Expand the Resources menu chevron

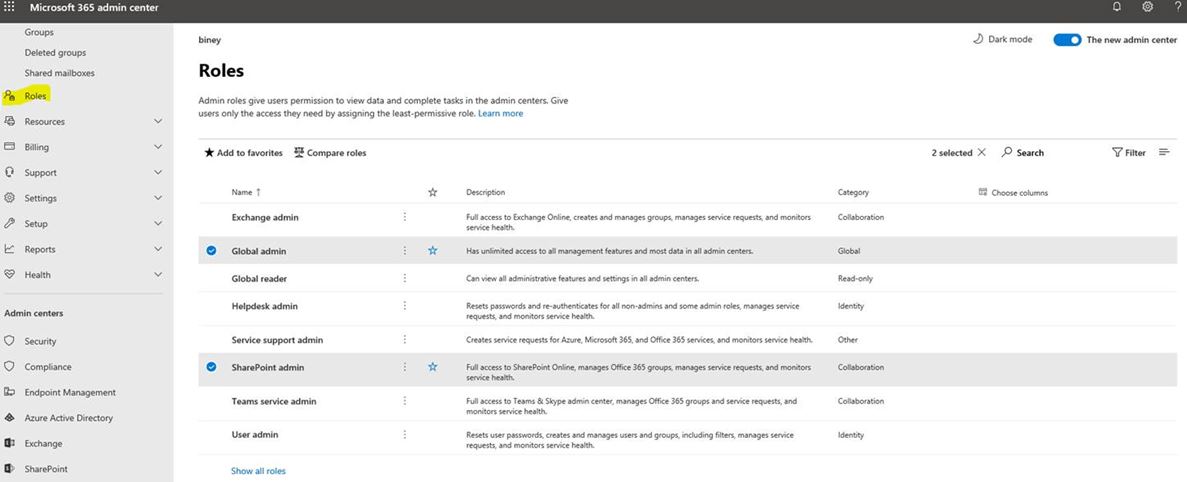click(157, 121)
